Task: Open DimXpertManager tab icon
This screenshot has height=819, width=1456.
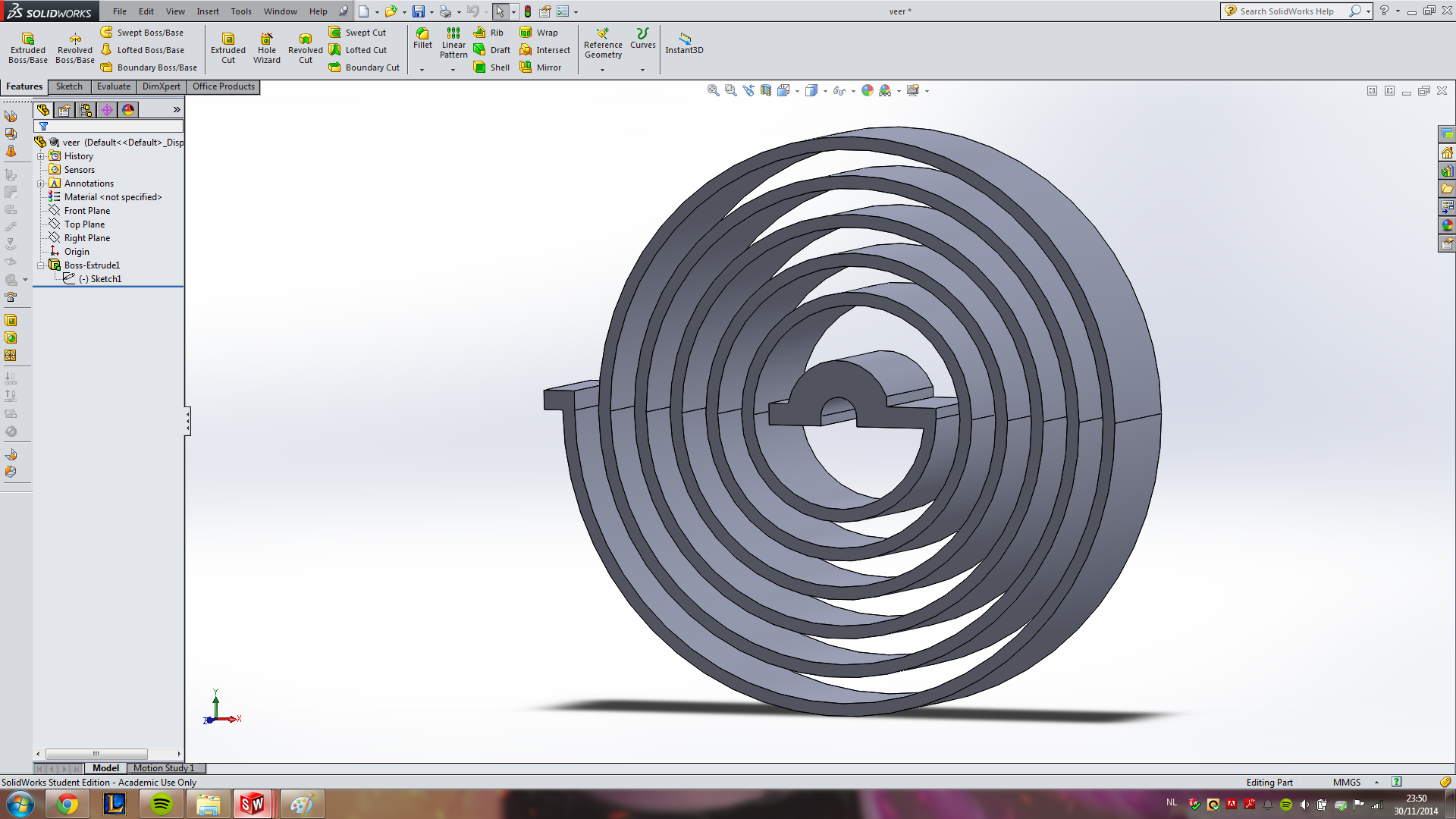Action: pos(107,110)
